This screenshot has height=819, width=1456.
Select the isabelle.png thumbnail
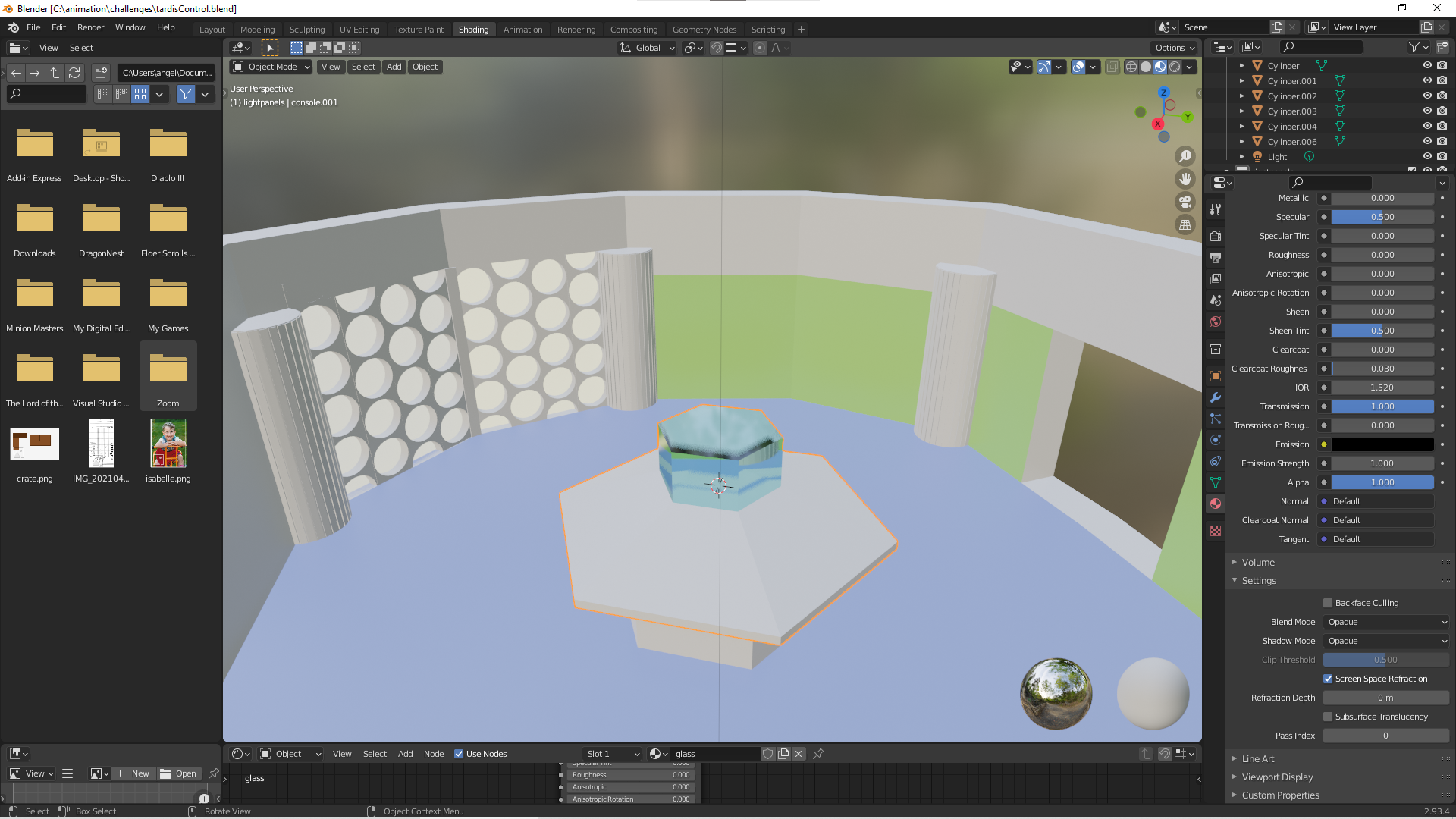click(168, 444)
